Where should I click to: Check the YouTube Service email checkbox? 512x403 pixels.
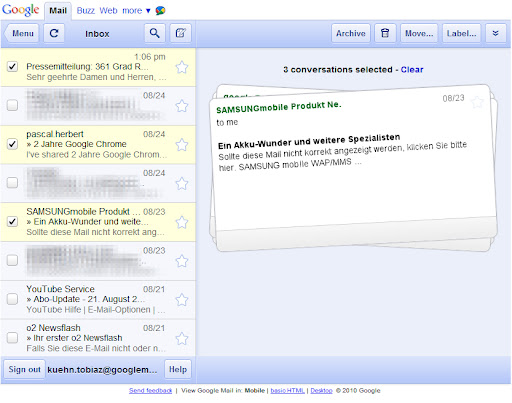[12, 299]
